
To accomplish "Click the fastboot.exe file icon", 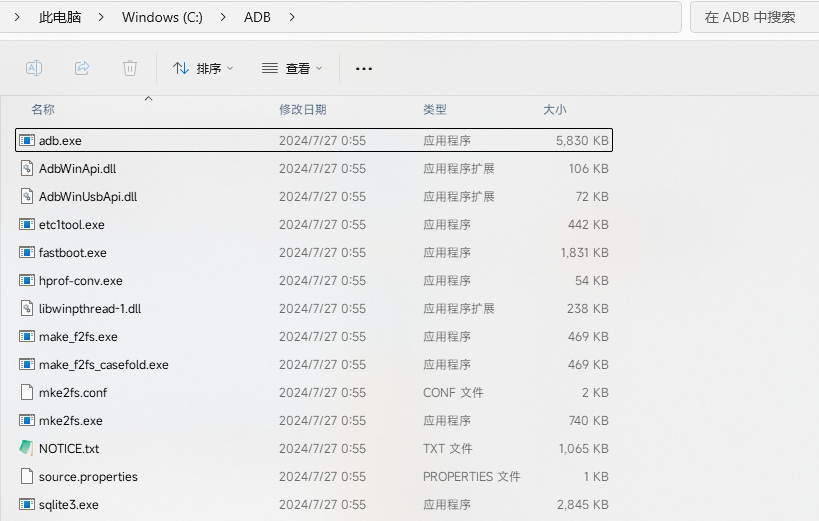I will pyautogui.click(x=27, y=252).
